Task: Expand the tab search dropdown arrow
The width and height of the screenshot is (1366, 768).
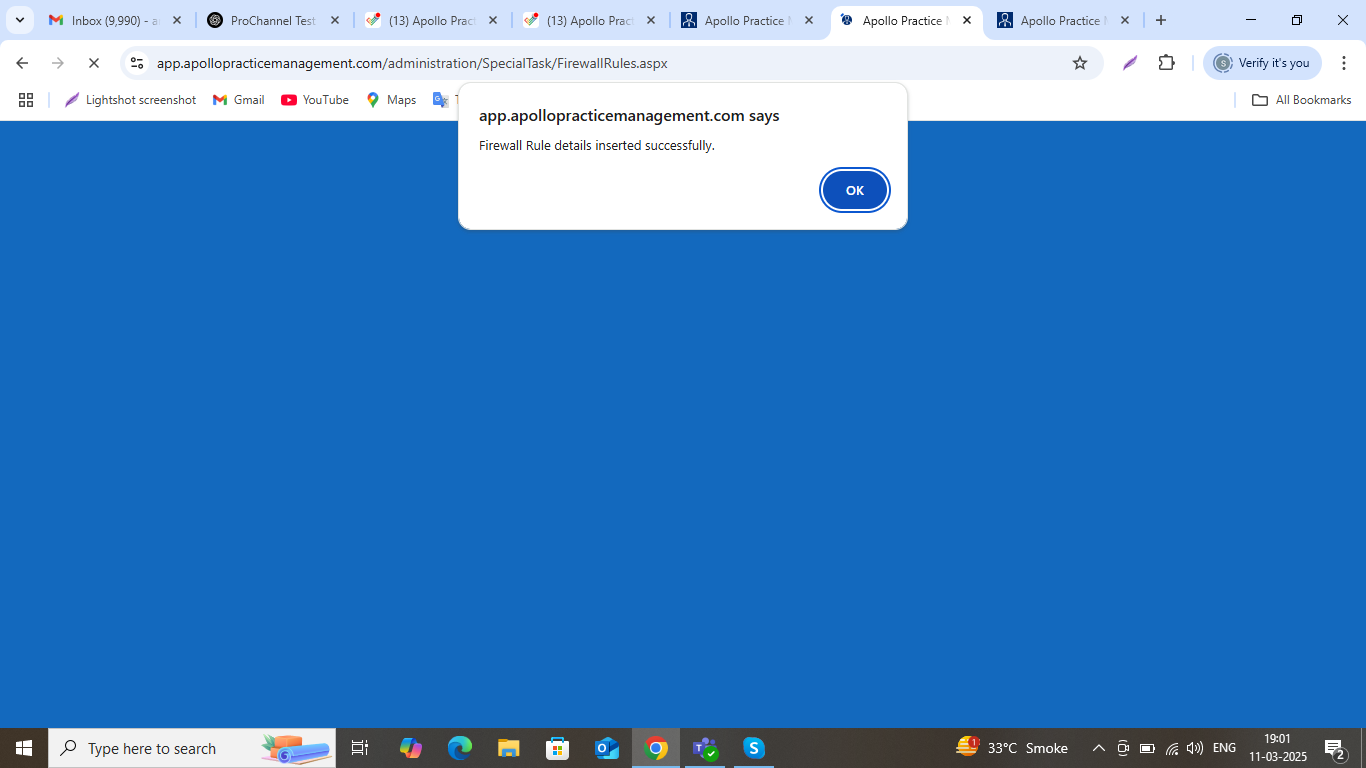Action: 19,20
